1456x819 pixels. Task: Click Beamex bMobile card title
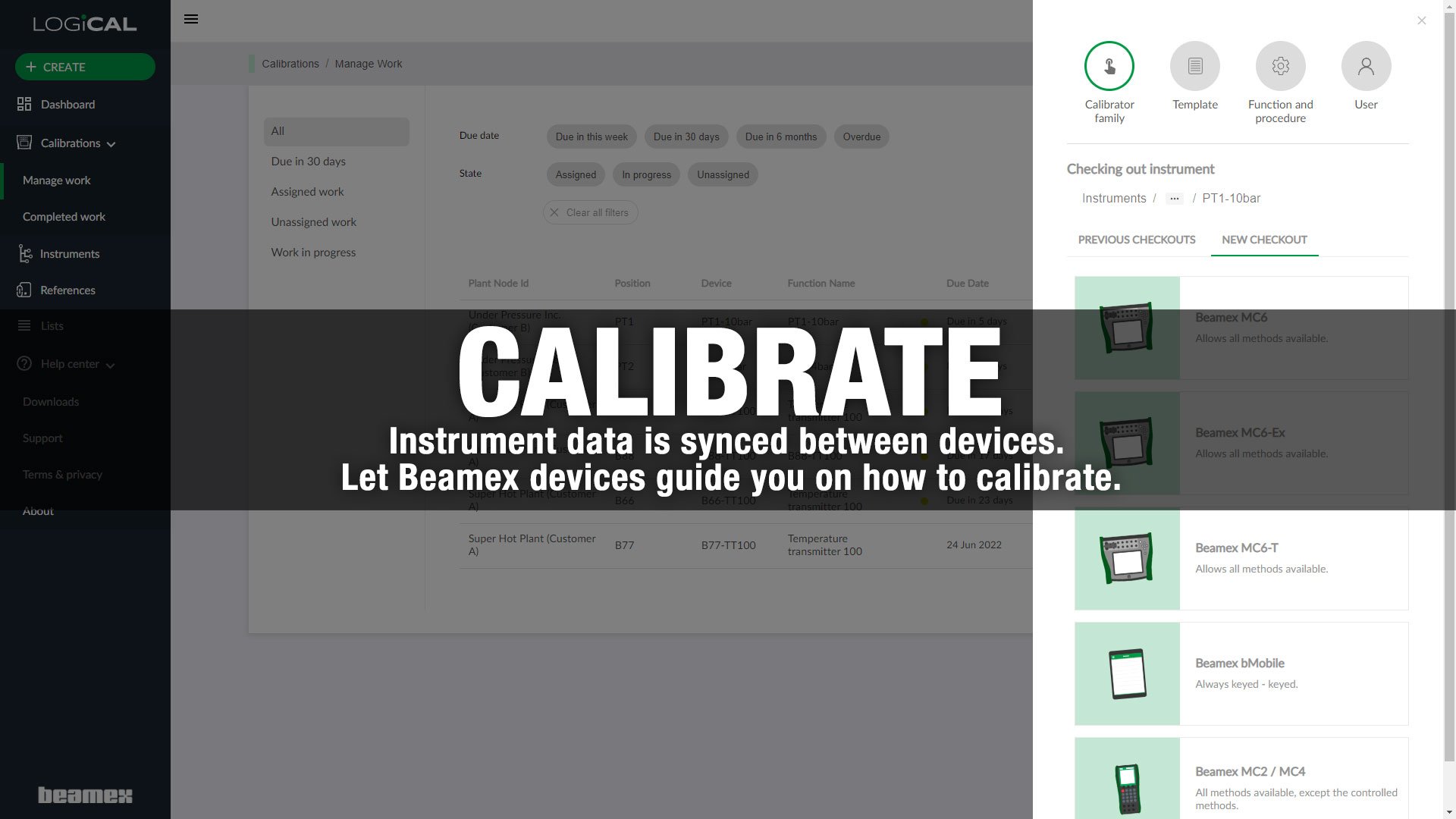(1239, 663)
